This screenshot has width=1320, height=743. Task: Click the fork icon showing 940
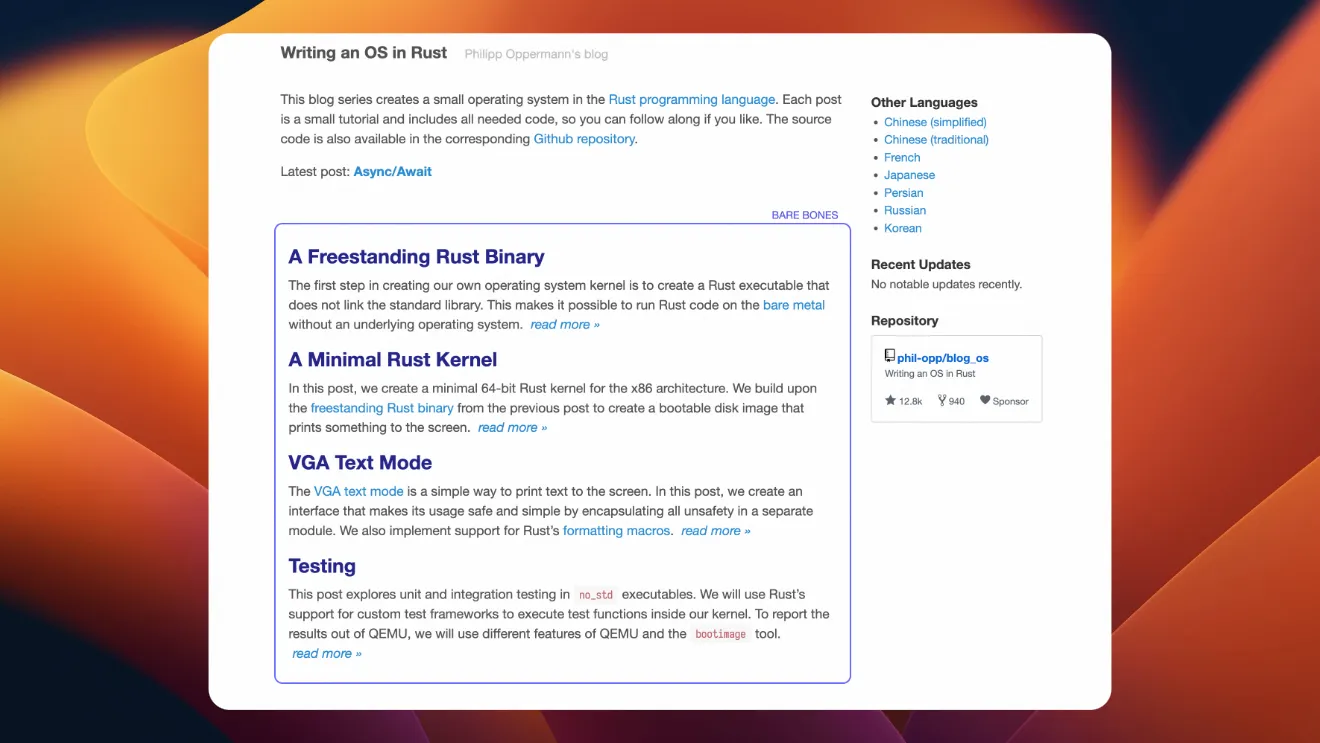942,401
